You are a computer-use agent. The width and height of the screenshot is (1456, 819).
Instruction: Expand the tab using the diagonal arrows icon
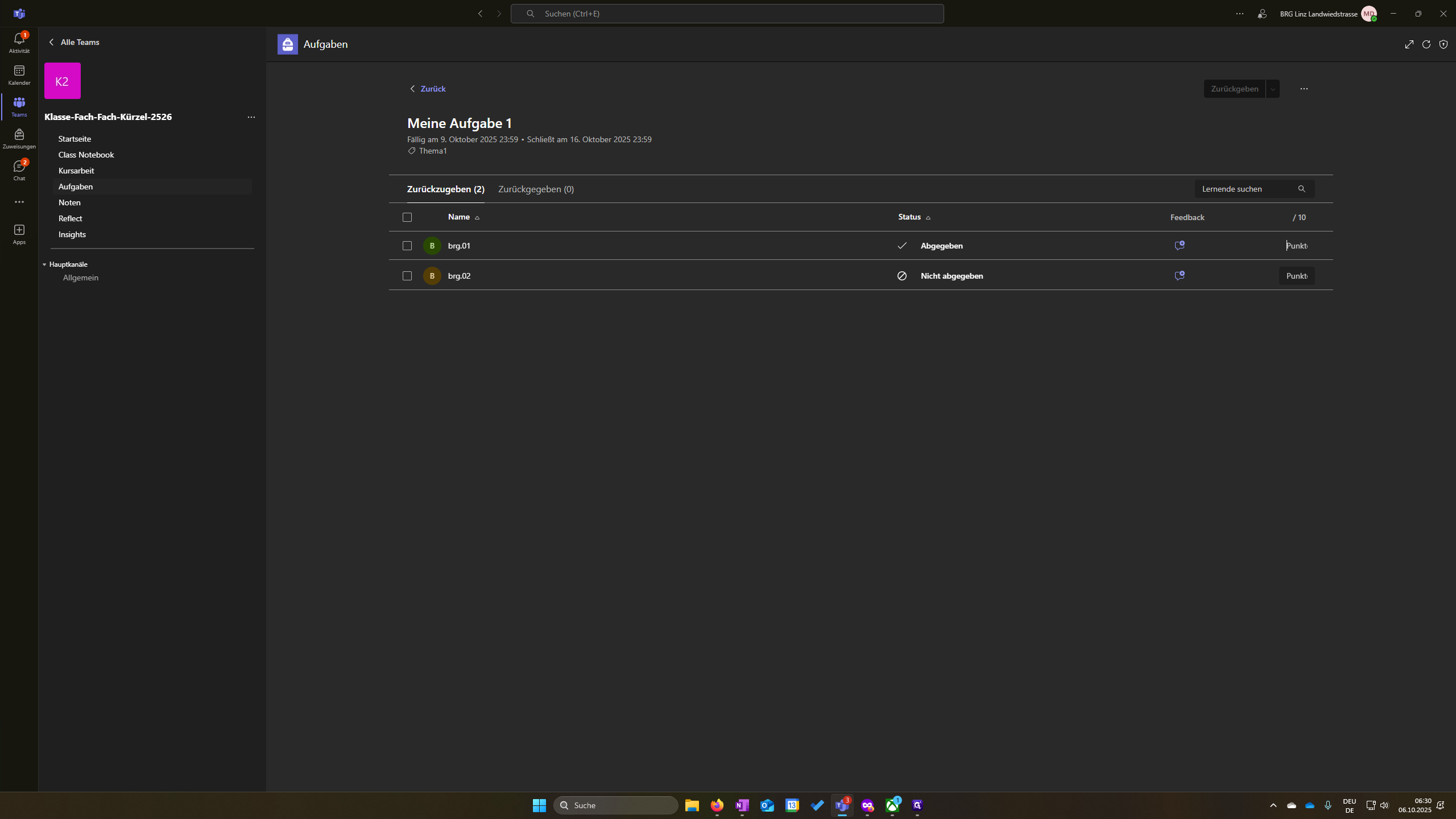(x=1409, y=44)
